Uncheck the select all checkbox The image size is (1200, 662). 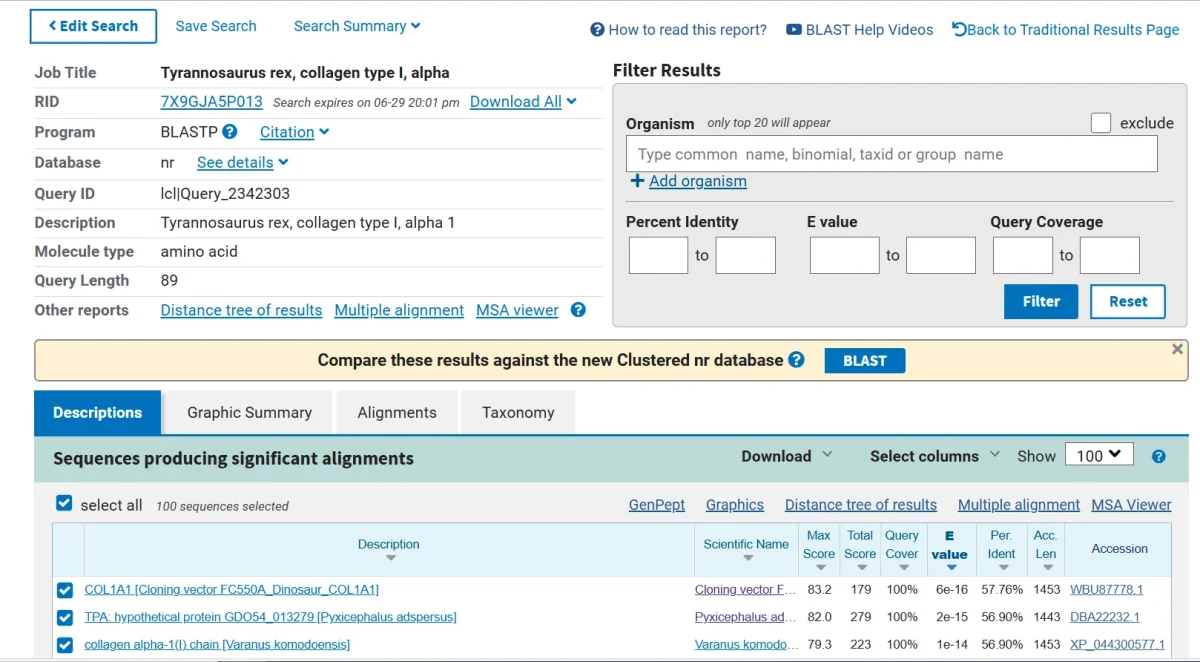(65, 504)
